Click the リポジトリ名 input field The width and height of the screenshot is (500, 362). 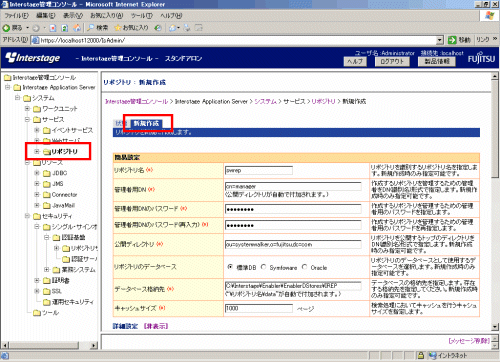tap(259, 170)
